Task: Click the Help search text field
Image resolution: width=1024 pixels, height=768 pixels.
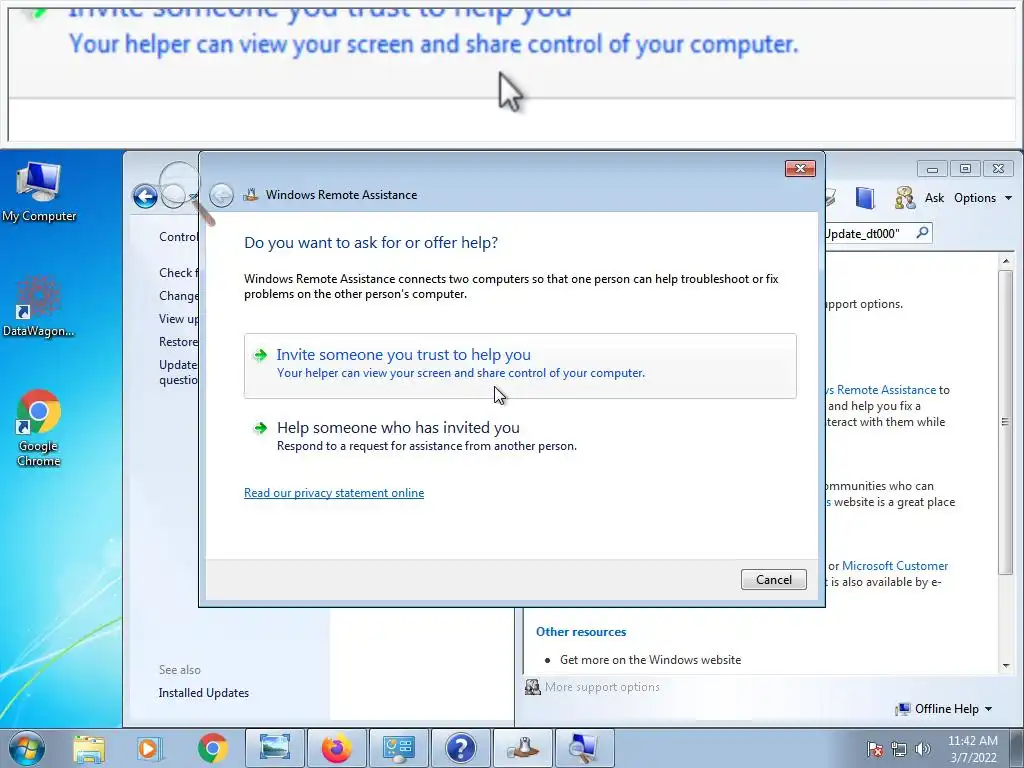Action: pyautogui.click(x=869, y=234)
